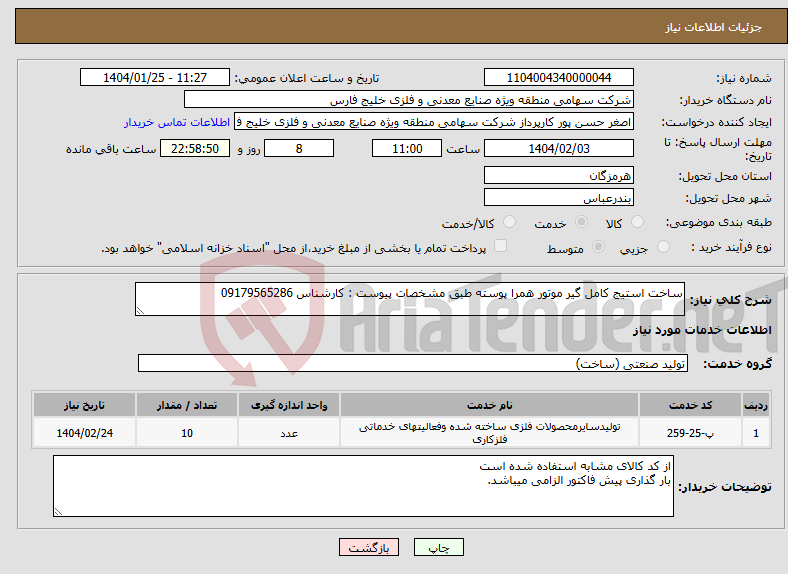Click the بازگشت back button
Screen dimensions: 788x574
click(369, 547)
